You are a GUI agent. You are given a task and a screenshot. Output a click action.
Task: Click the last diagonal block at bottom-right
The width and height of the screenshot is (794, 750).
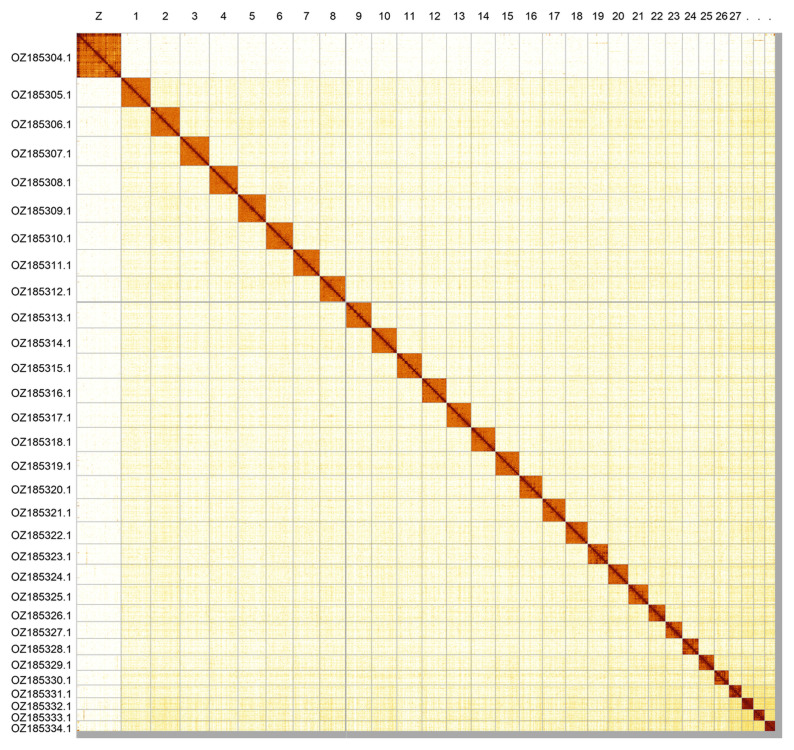tap(769, 727)
